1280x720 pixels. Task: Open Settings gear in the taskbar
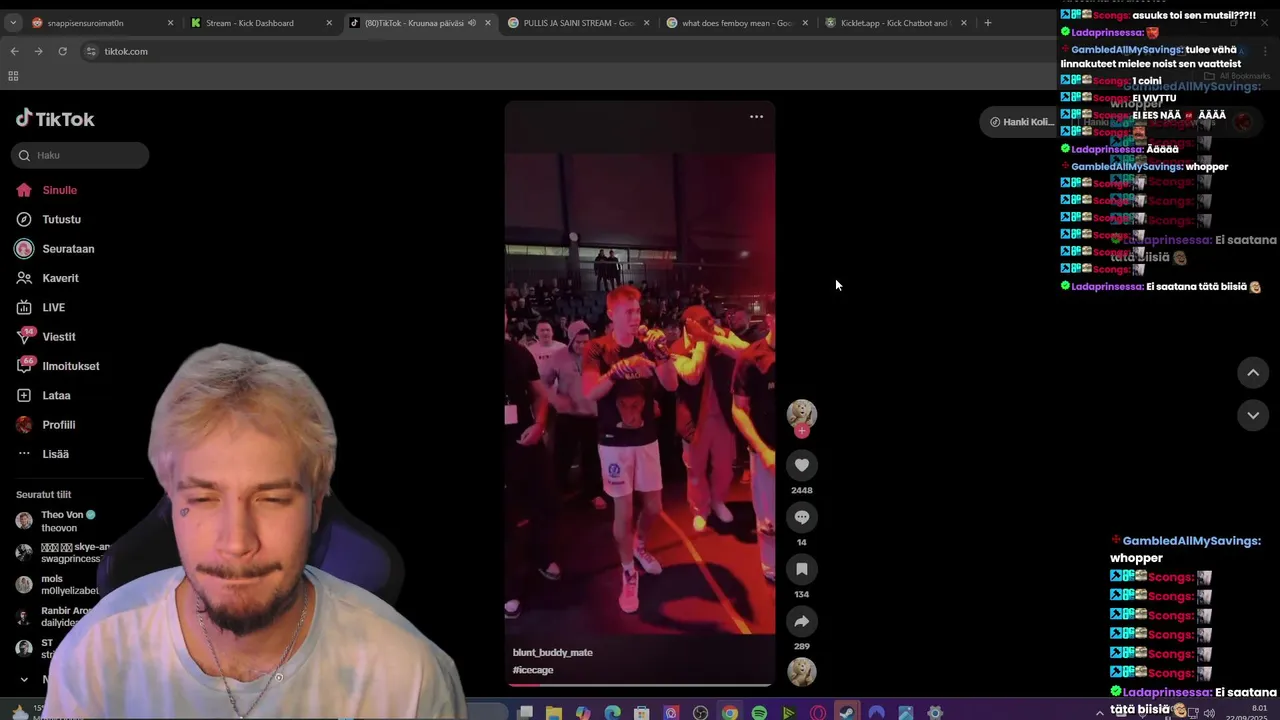click(x=935, y=713)
